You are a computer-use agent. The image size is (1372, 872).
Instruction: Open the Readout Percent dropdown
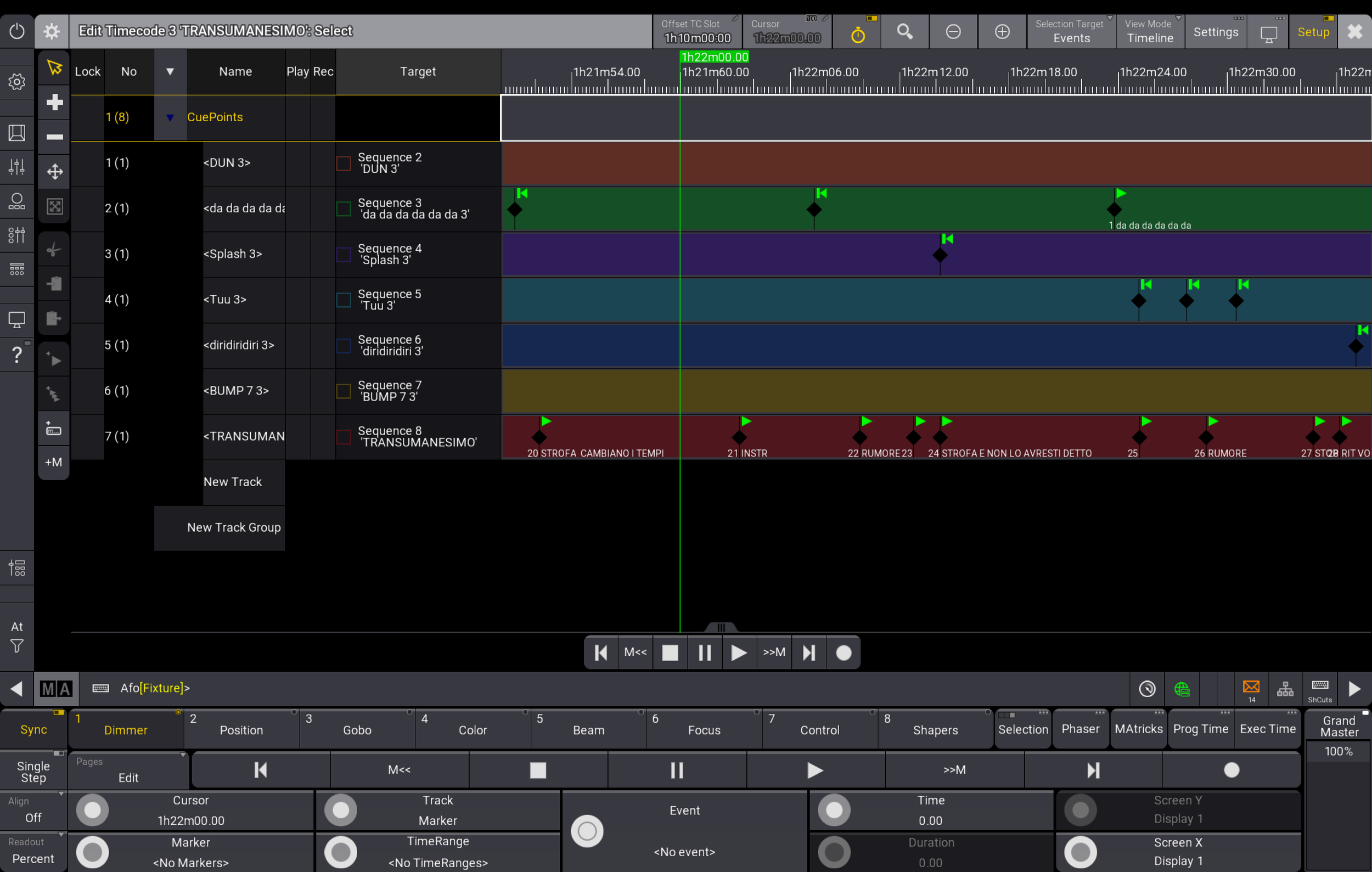click(33, 851)
